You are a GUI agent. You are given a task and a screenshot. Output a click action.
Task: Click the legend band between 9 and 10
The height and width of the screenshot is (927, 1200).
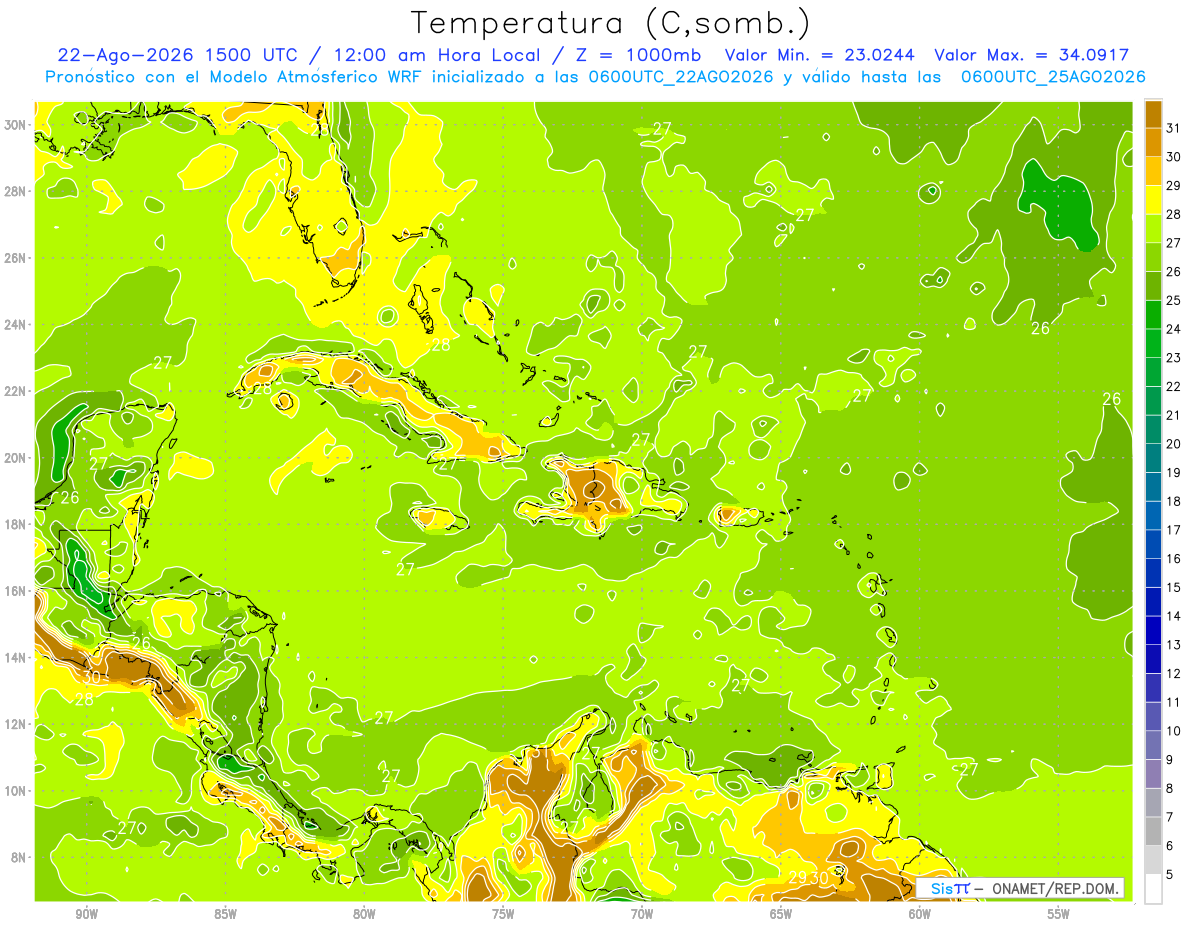(1153, 745)
